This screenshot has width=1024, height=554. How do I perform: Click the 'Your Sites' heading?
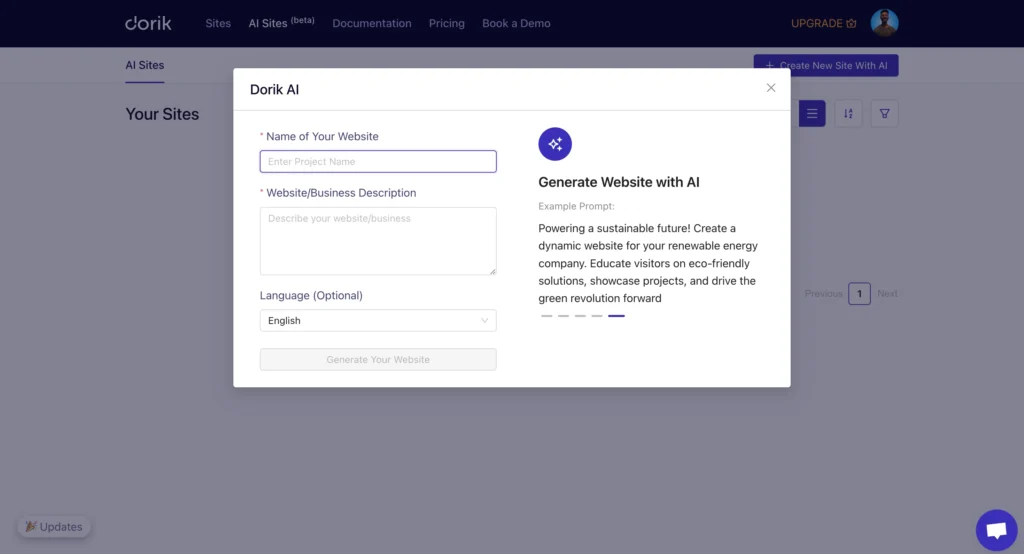click(x=162, y=114)
